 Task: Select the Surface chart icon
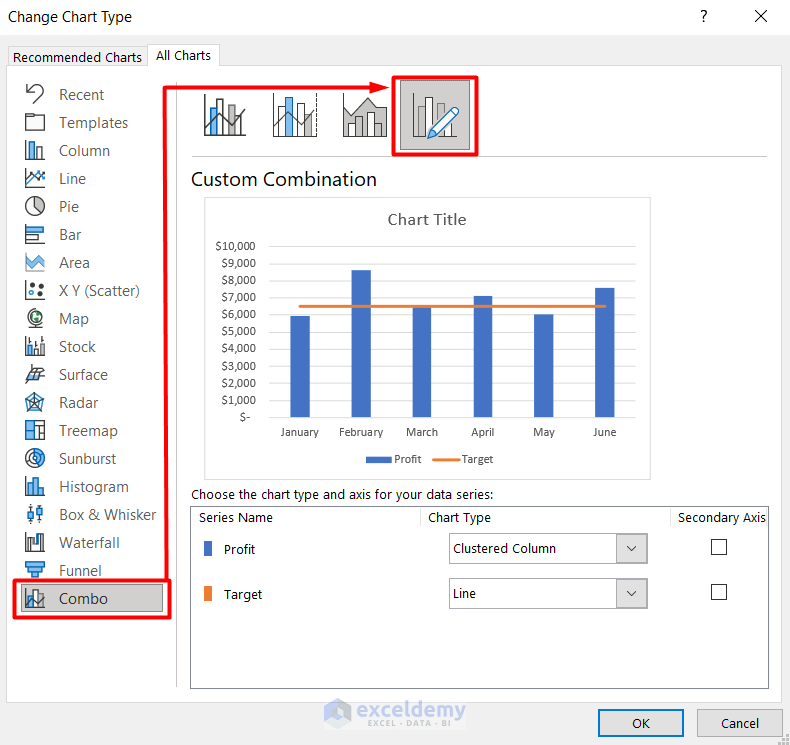click(x=35, y=374)
